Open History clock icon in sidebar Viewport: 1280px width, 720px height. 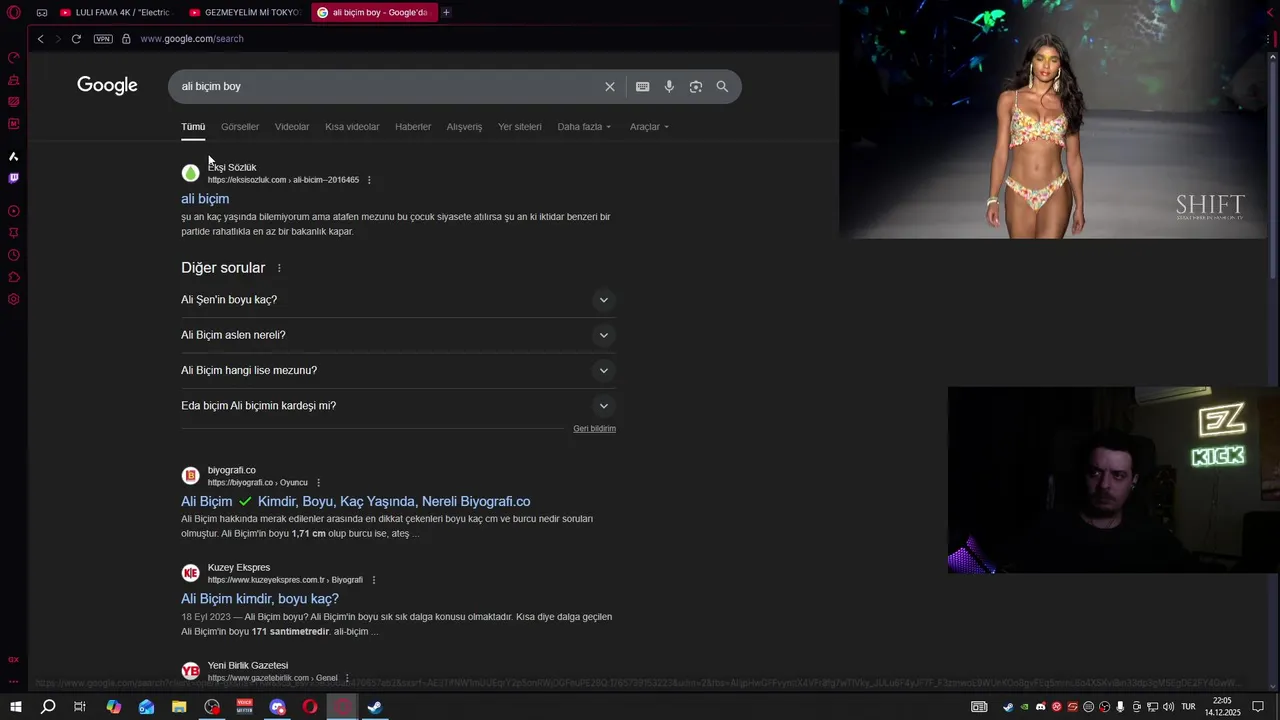(14, 255)
